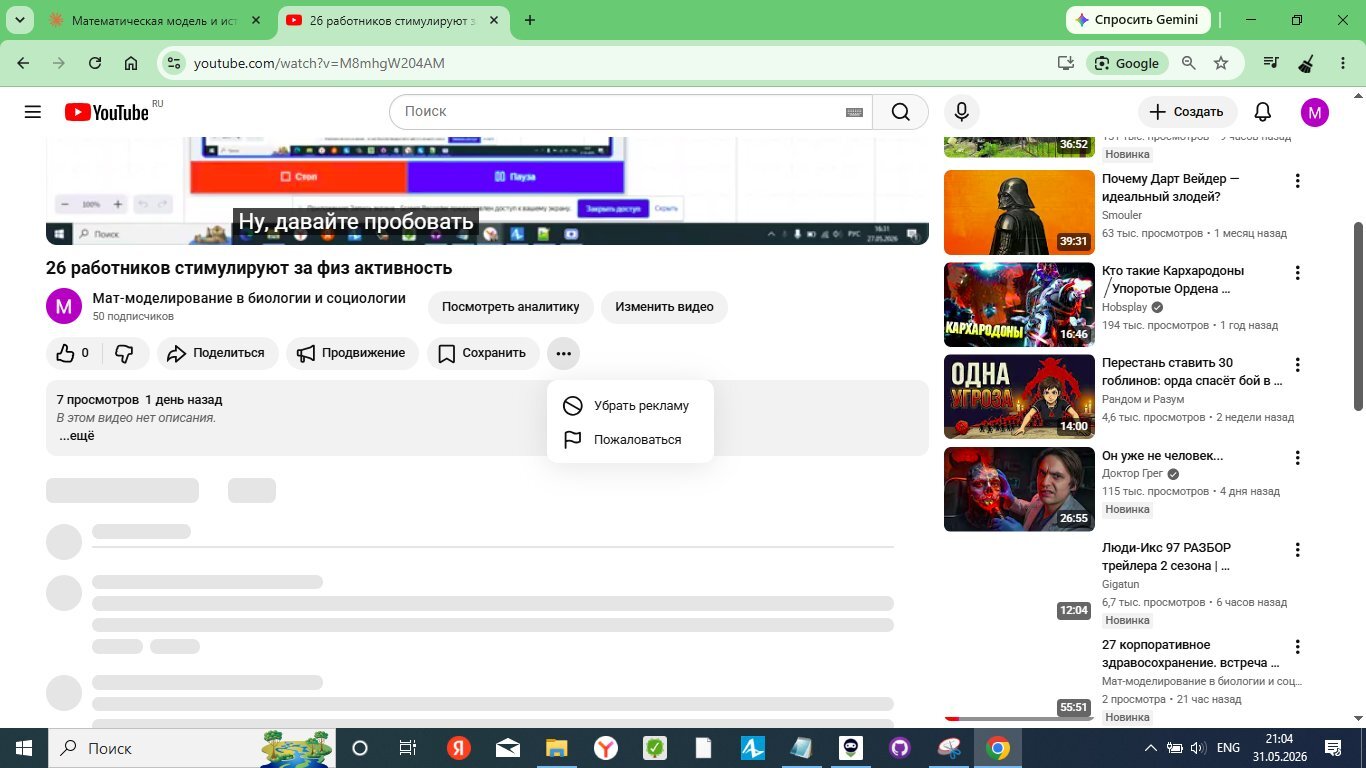Click the broom extension icon
1366x768 pixels.
click(x=1305, y=63)
